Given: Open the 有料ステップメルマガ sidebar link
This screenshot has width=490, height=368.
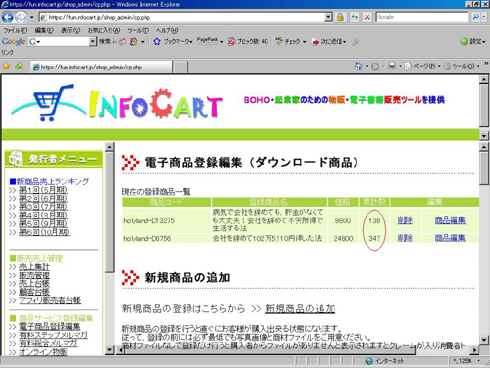Looking at the screenshot, I should (53, 335).
